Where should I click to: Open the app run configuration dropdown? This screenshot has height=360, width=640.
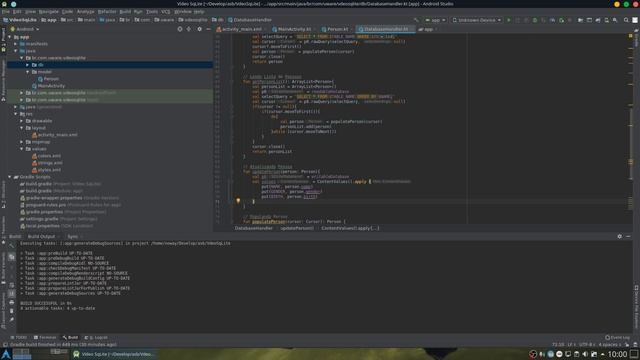click(436, 20)
